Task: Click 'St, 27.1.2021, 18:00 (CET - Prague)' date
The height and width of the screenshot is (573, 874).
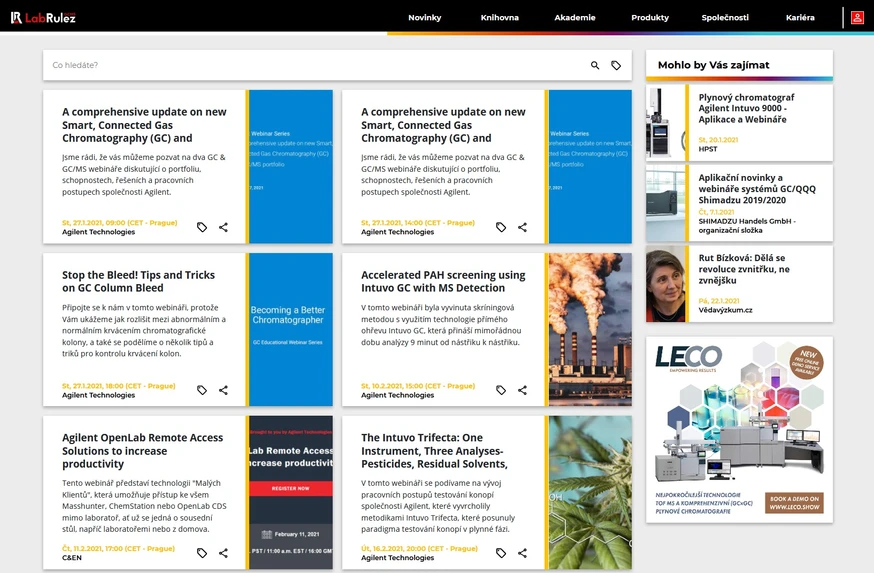Action: [x=119, y=386]
